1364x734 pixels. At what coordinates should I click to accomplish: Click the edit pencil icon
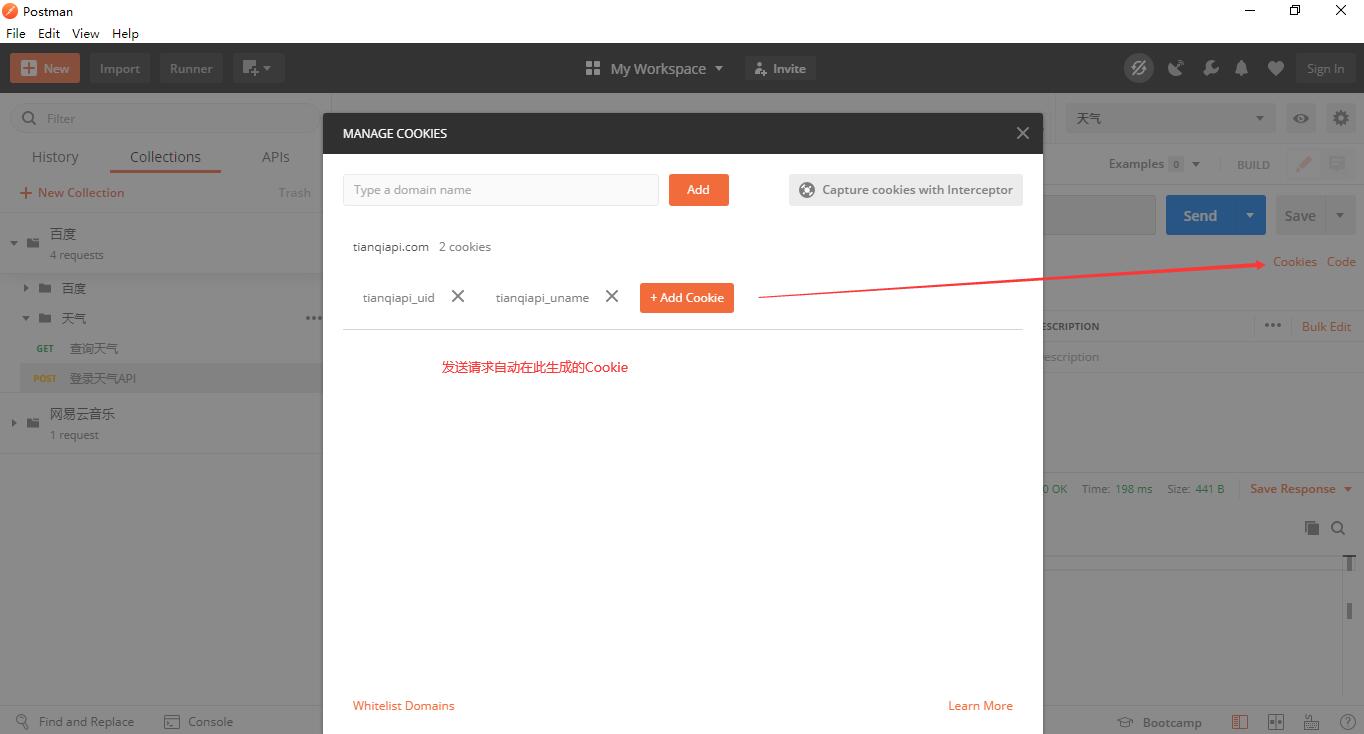(1304, 164)
